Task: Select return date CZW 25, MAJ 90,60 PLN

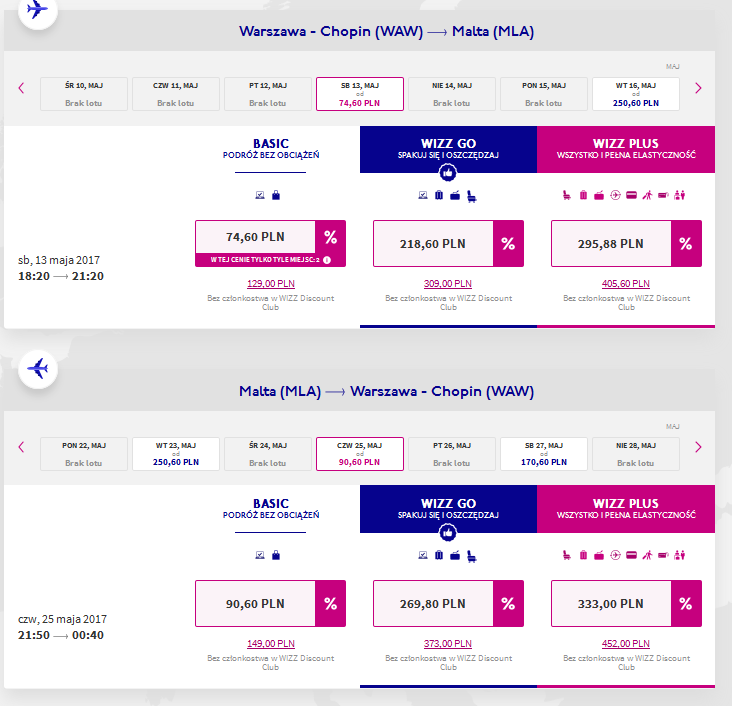Action: (359, 454)
